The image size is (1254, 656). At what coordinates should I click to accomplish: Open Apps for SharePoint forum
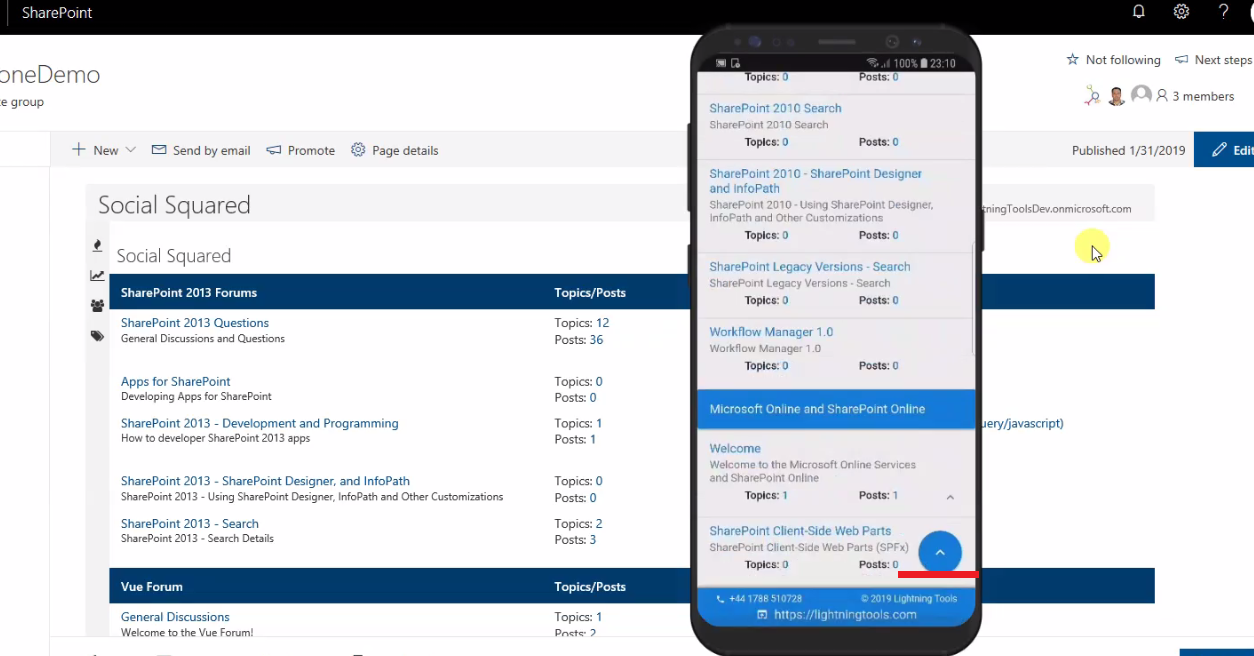[176, 381]
